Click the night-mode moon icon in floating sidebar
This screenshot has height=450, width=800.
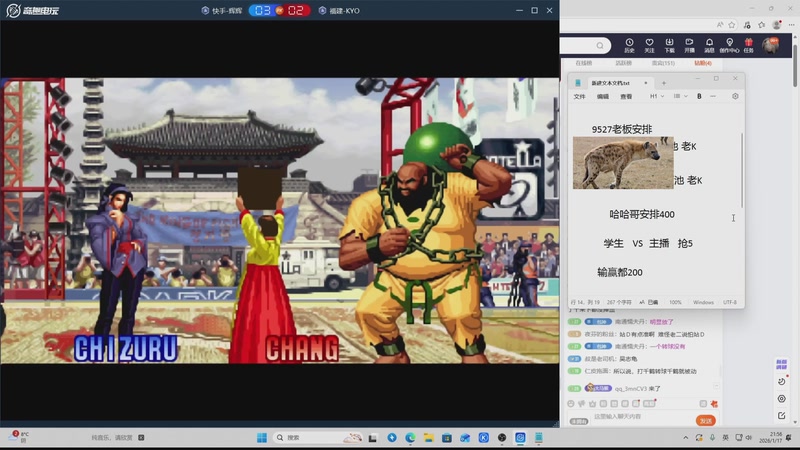pyautogui.click(x=782, y=382)
